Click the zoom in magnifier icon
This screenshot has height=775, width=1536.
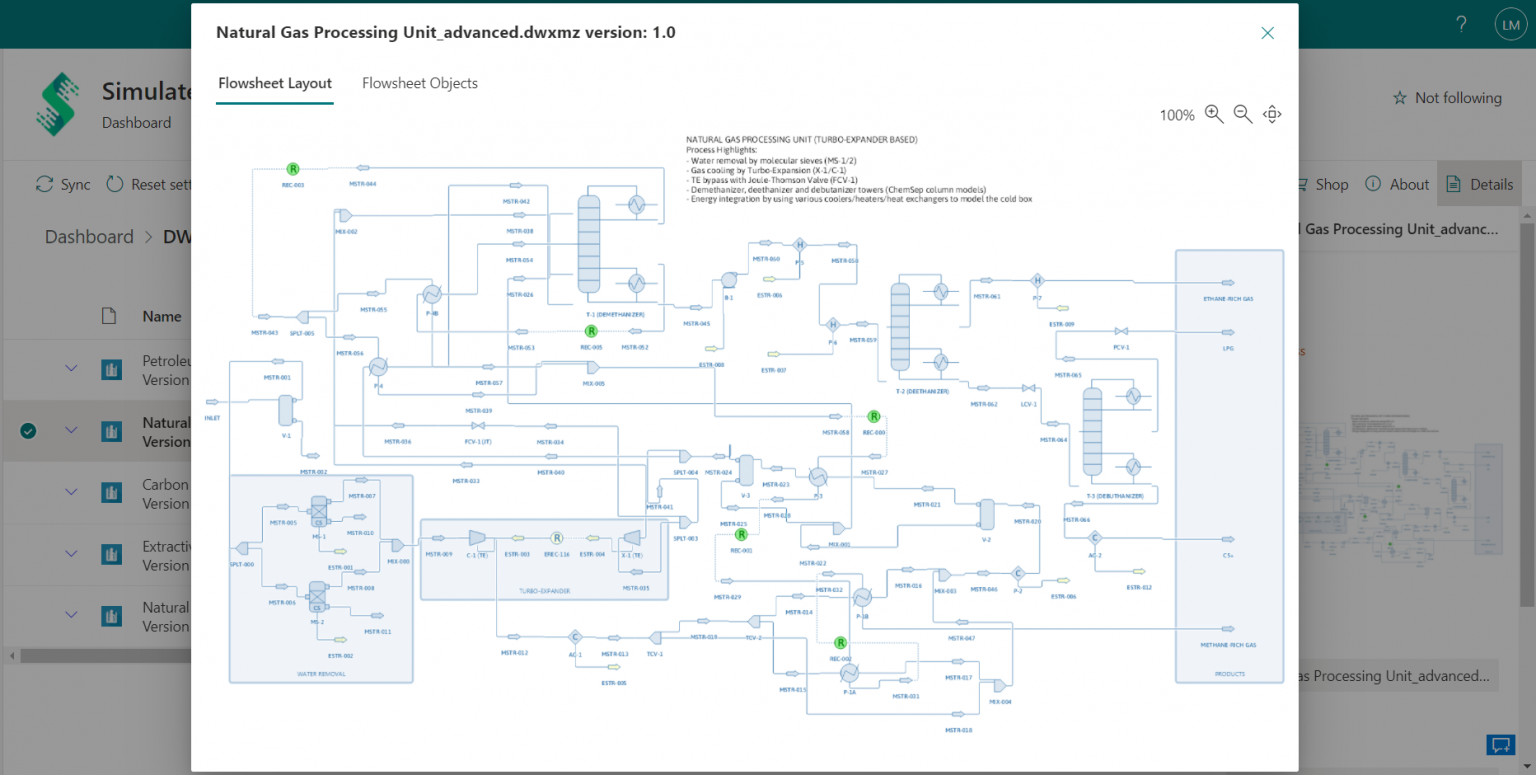[1214, 114]
